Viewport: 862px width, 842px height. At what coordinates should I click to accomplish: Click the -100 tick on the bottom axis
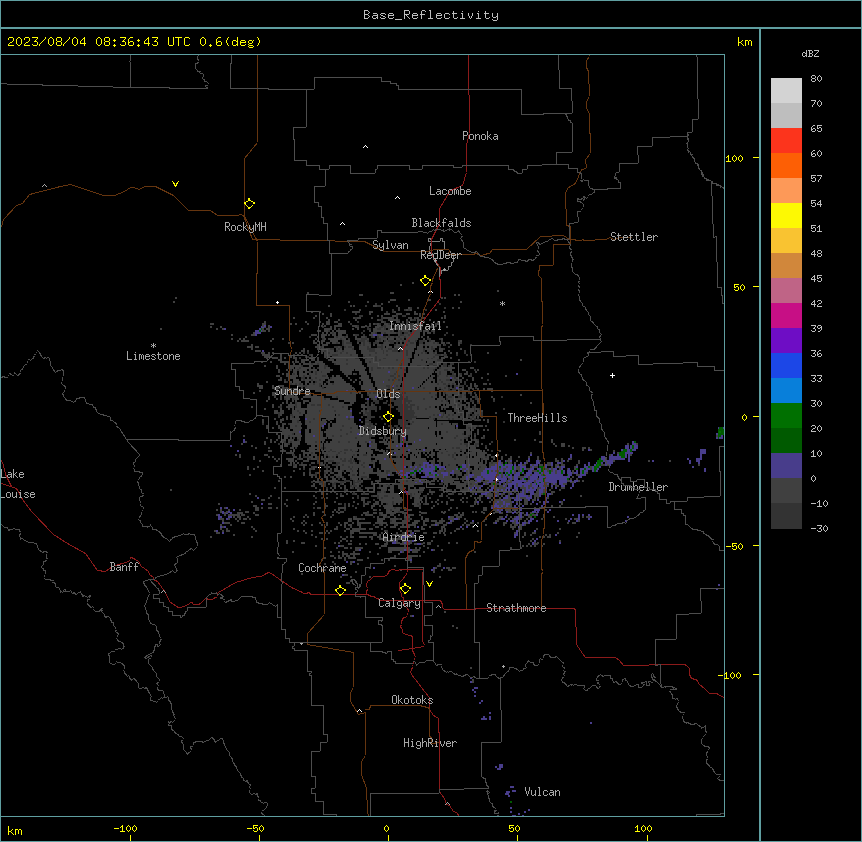coord(126,828)
